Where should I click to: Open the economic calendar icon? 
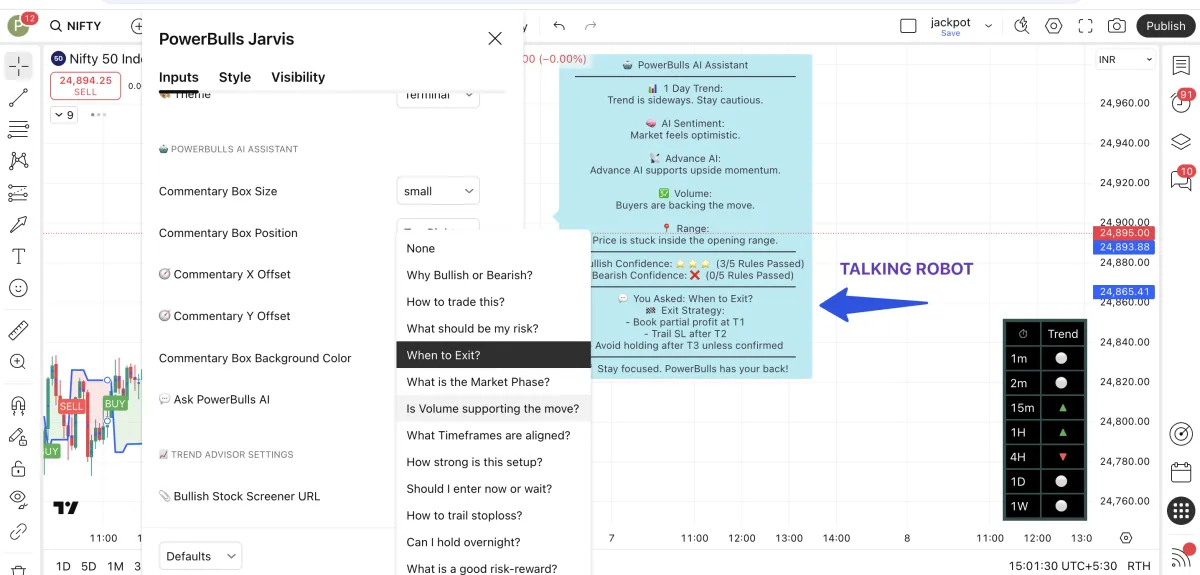(1181, 471)
